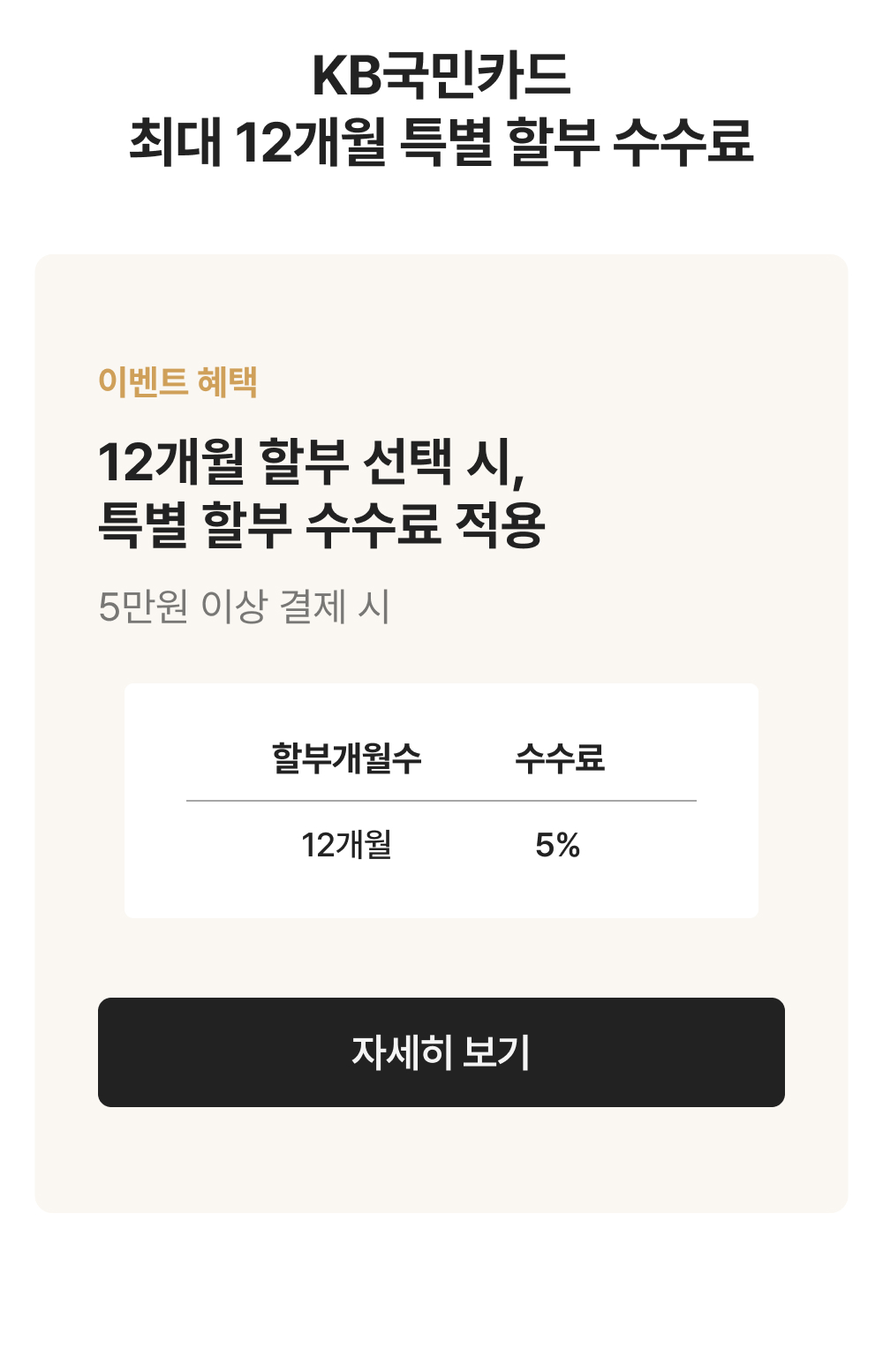883x1372 pixels.
Task: Click the divider line under the table headers
Action: [441, 801]
